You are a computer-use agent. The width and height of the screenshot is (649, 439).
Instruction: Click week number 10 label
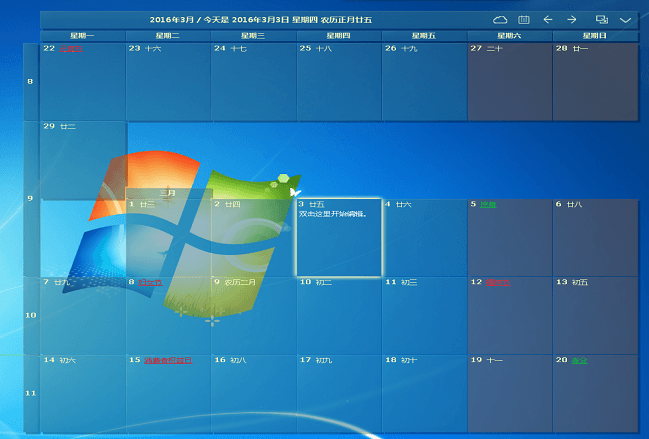[31, 315]
